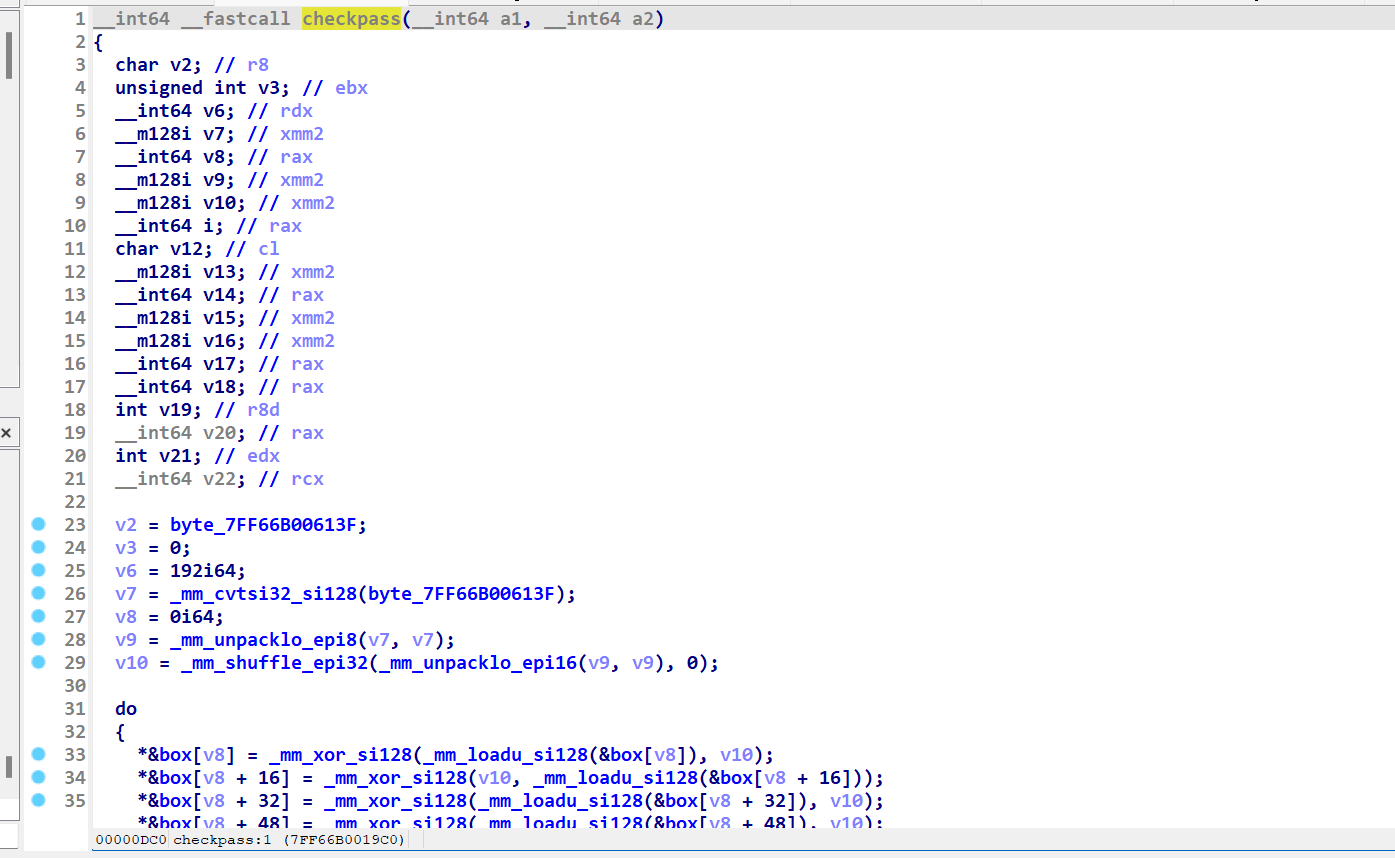Click line number 30 in the gutter
Image resolution: width=1395 pixels, height=858 pixels.
pyautogui.click(x=75, y=685)
